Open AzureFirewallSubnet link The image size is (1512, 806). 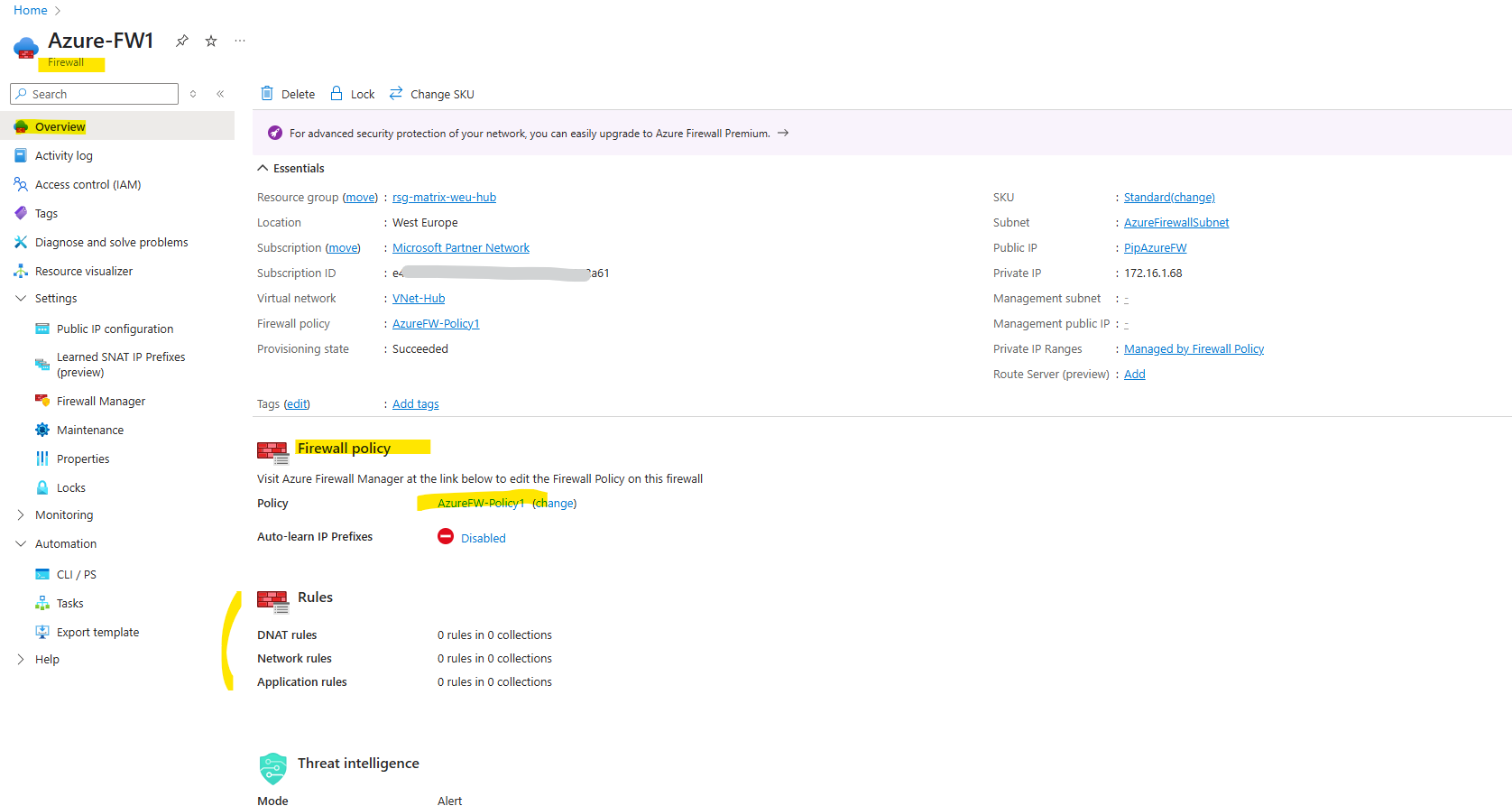pos(1176,222)
